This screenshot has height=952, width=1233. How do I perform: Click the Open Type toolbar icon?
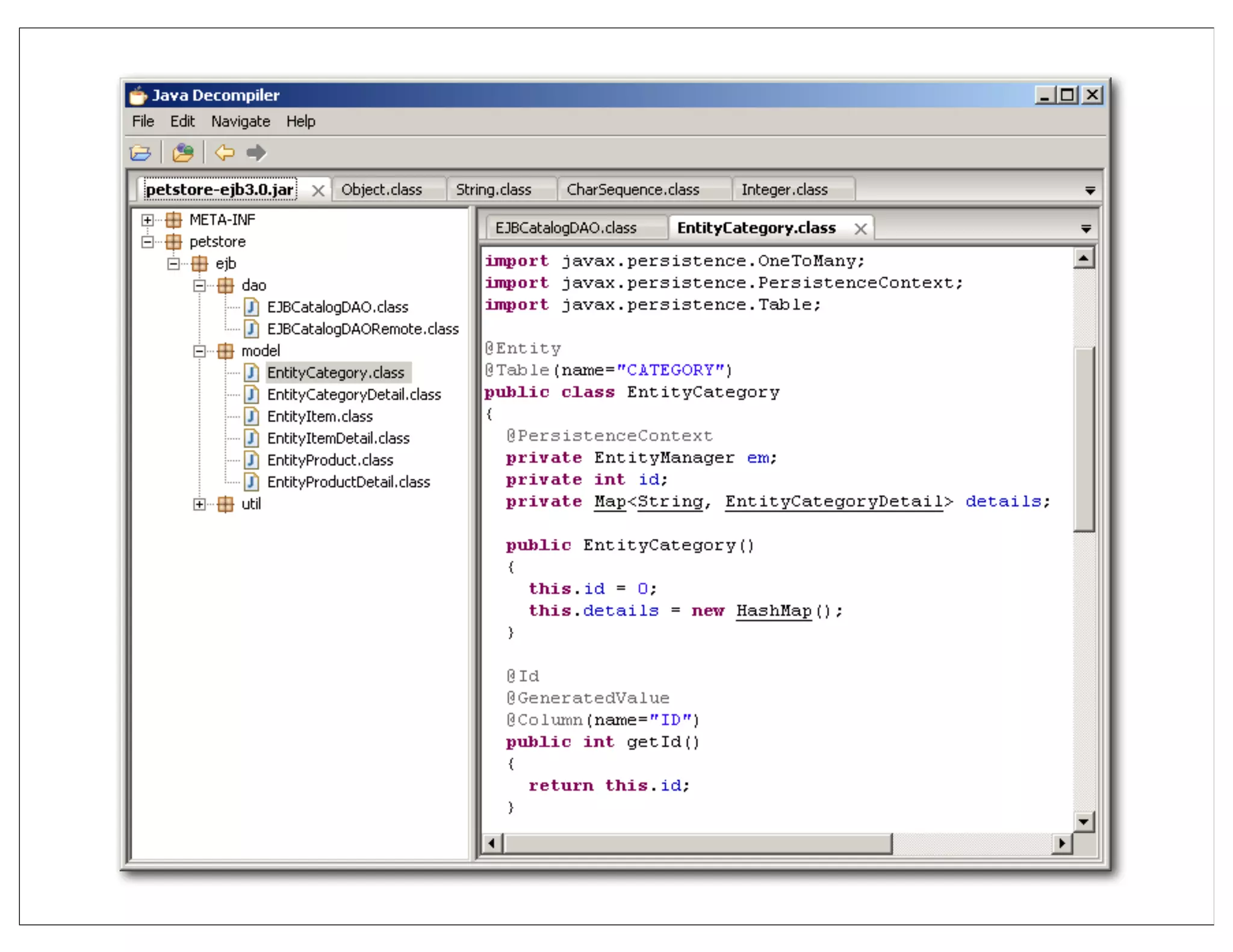click(182, 153)
